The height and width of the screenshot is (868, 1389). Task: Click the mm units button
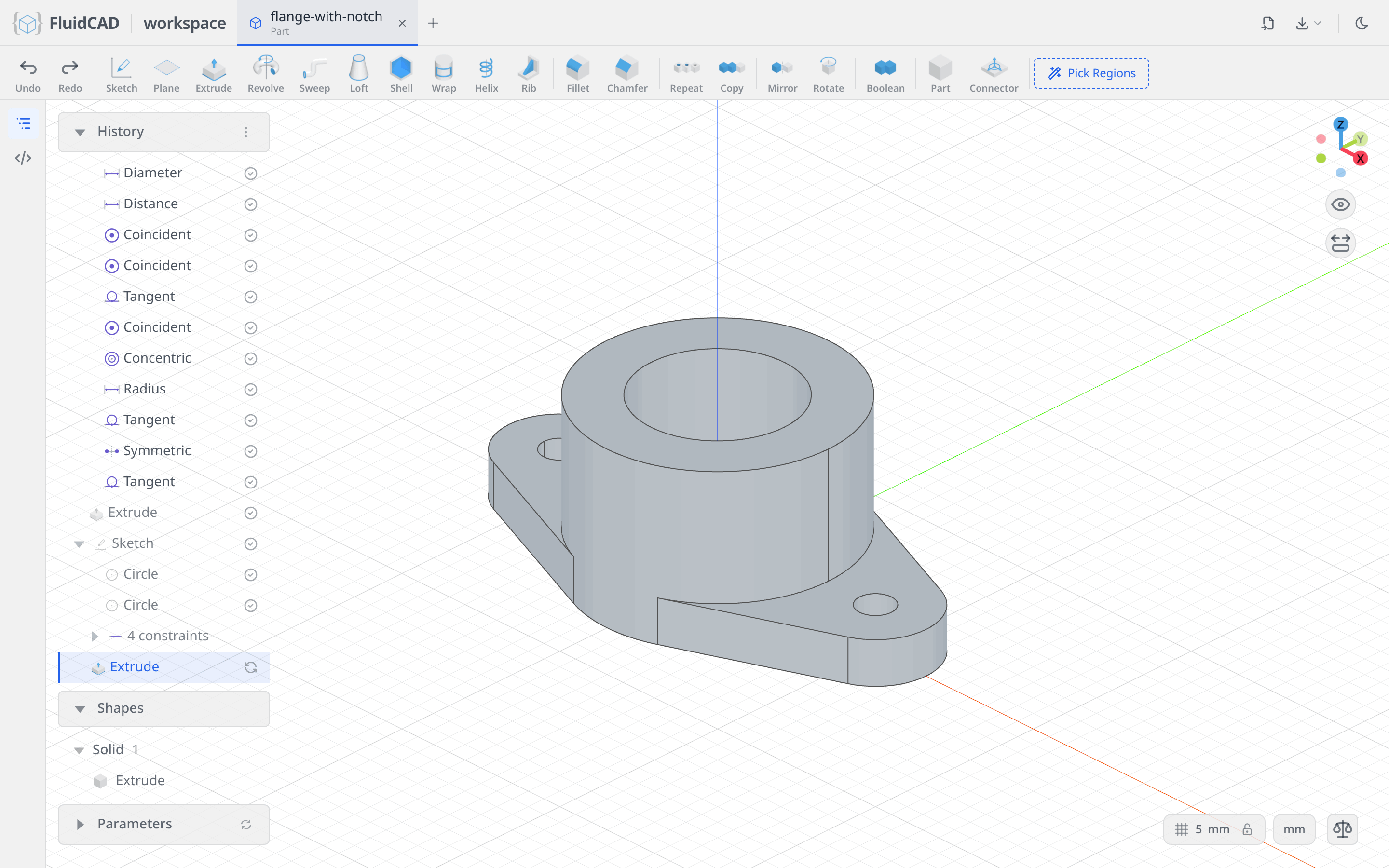tap(1294, 829)
